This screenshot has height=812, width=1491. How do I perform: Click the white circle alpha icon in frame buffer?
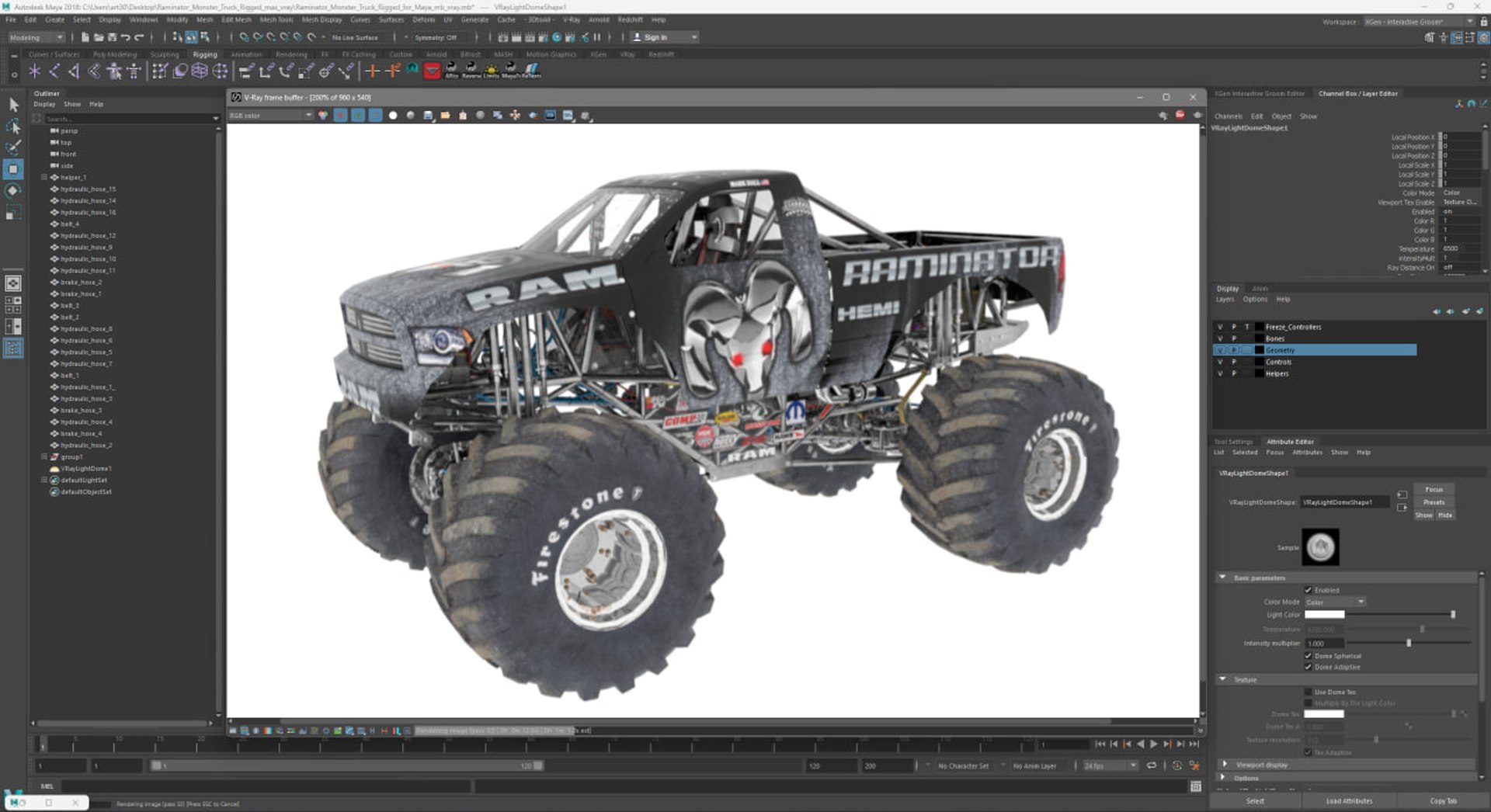[x=393, y=116]
